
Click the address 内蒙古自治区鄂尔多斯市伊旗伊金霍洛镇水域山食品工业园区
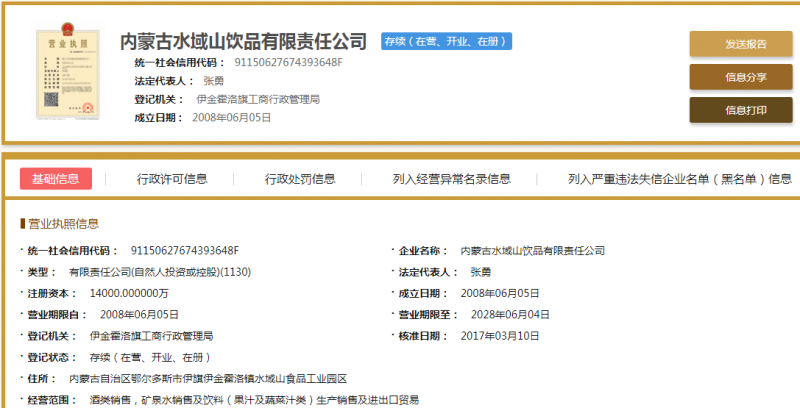click(x=208, y=379)
